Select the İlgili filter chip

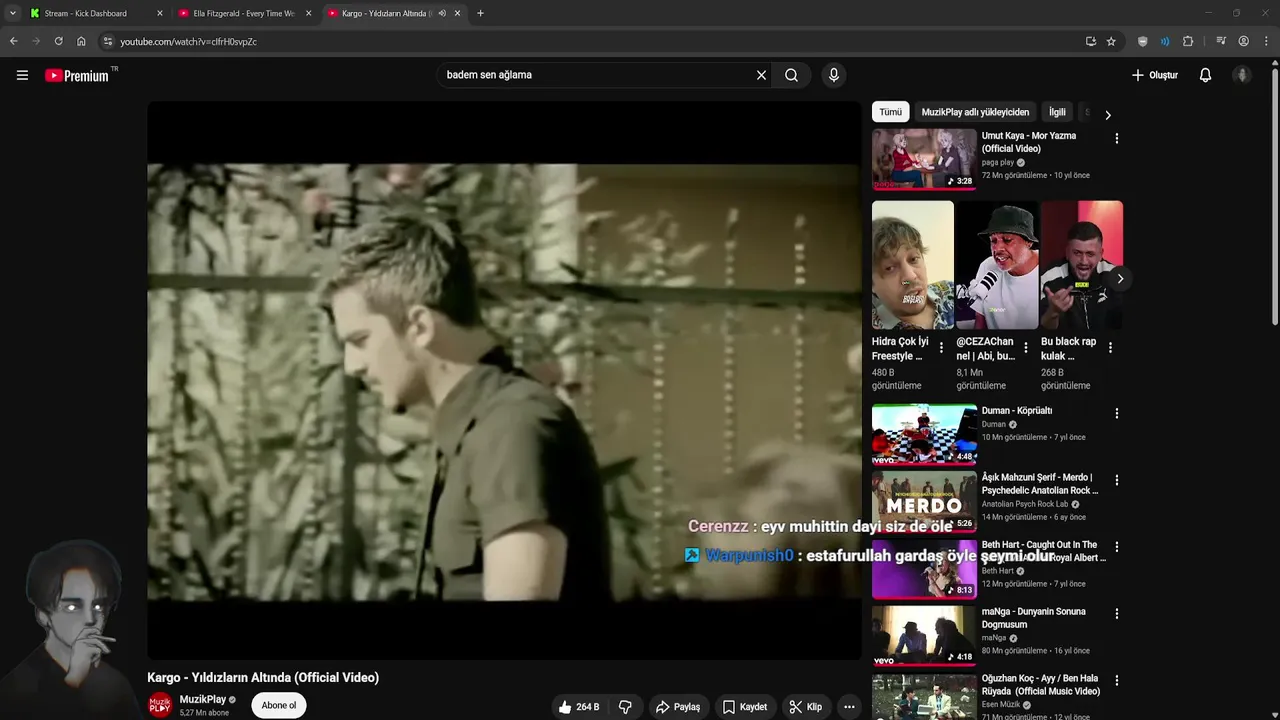[1057, 112]
